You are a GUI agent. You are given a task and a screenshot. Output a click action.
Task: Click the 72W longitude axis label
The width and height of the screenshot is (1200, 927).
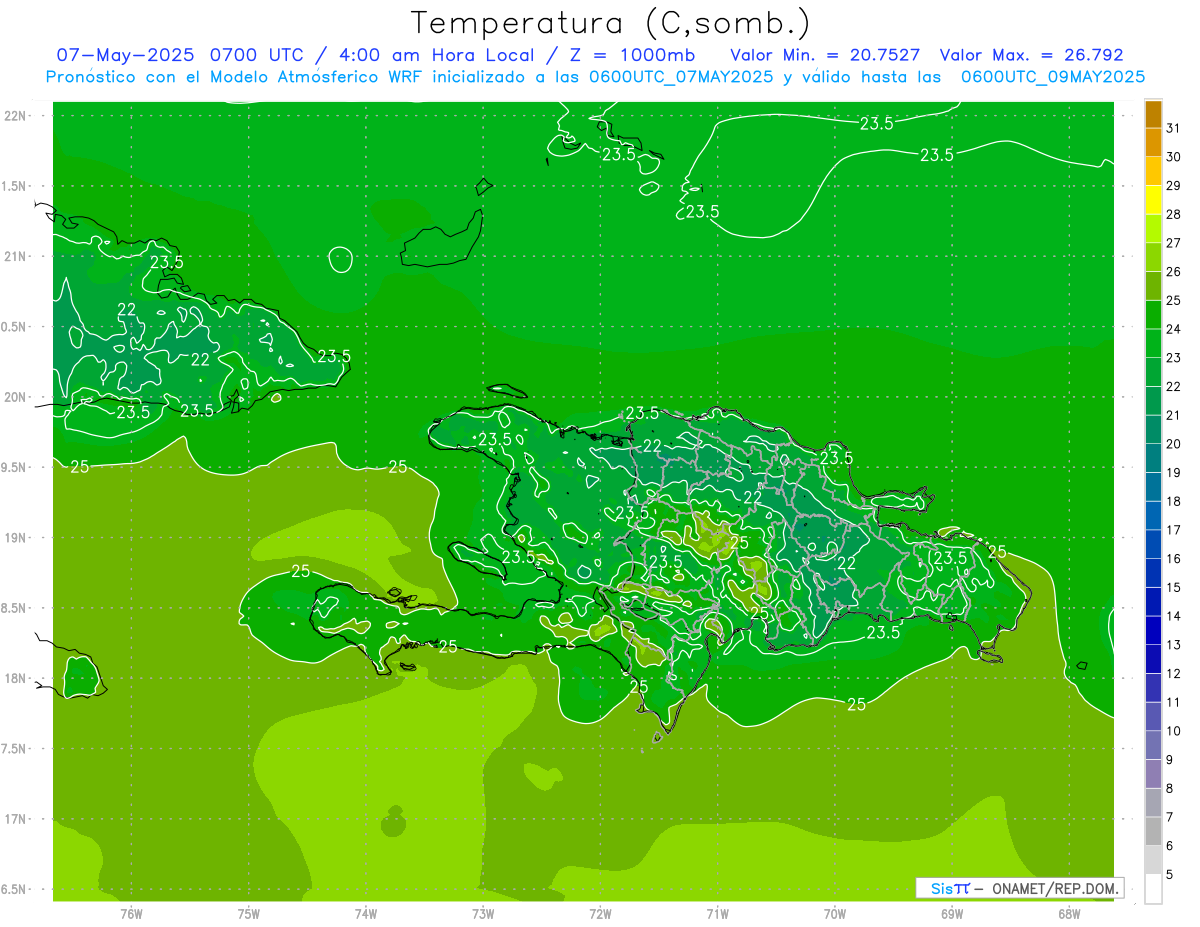600,914
